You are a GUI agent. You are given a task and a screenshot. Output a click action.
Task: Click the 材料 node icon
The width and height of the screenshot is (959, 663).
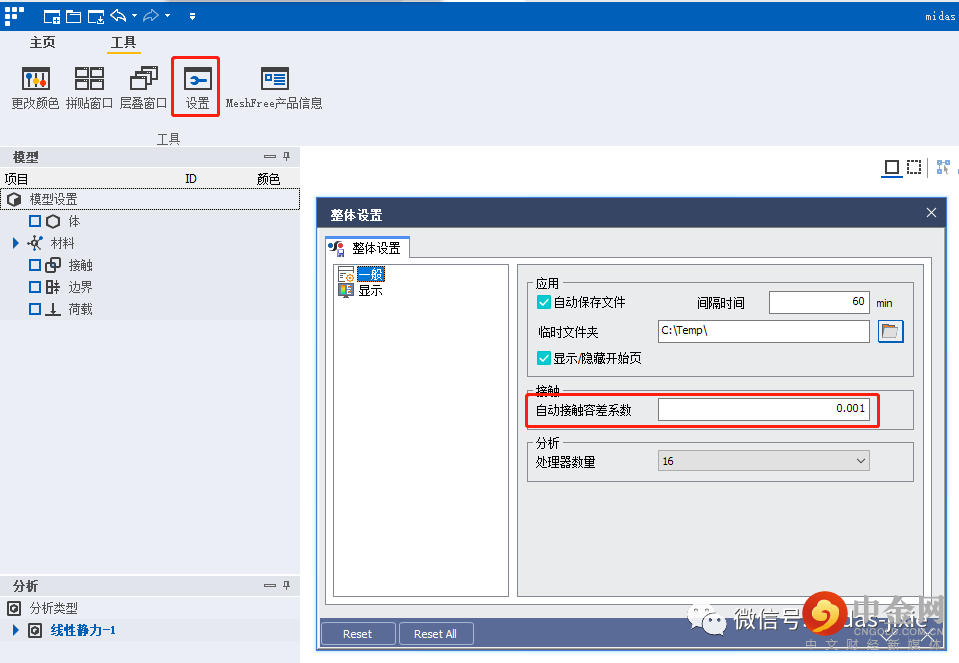click(x=35, y=243)
